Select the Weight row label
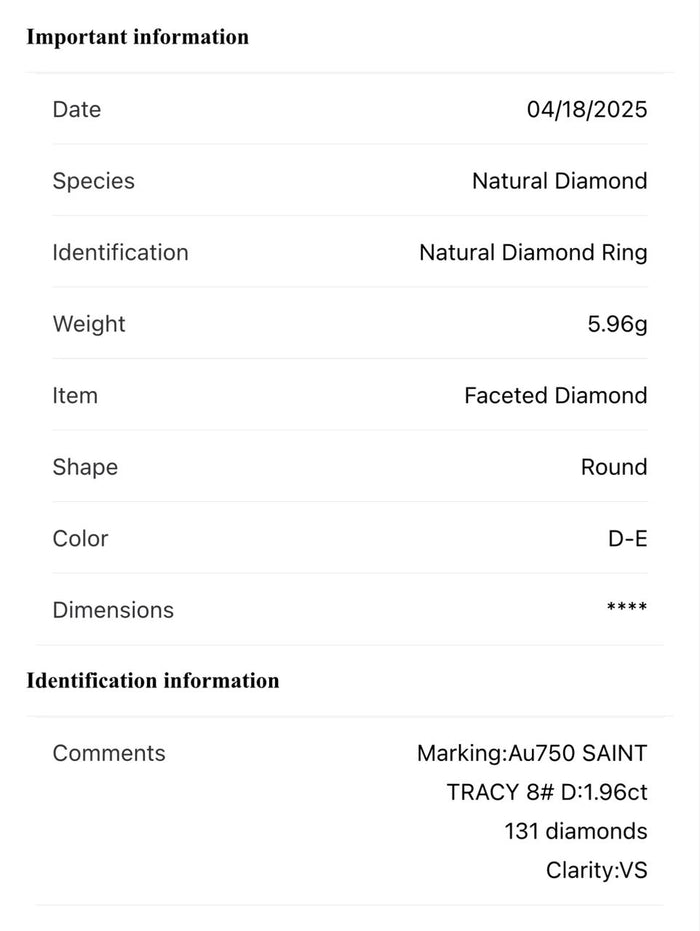The width and height of the screenshot is (700, 931). coord(89,324)
